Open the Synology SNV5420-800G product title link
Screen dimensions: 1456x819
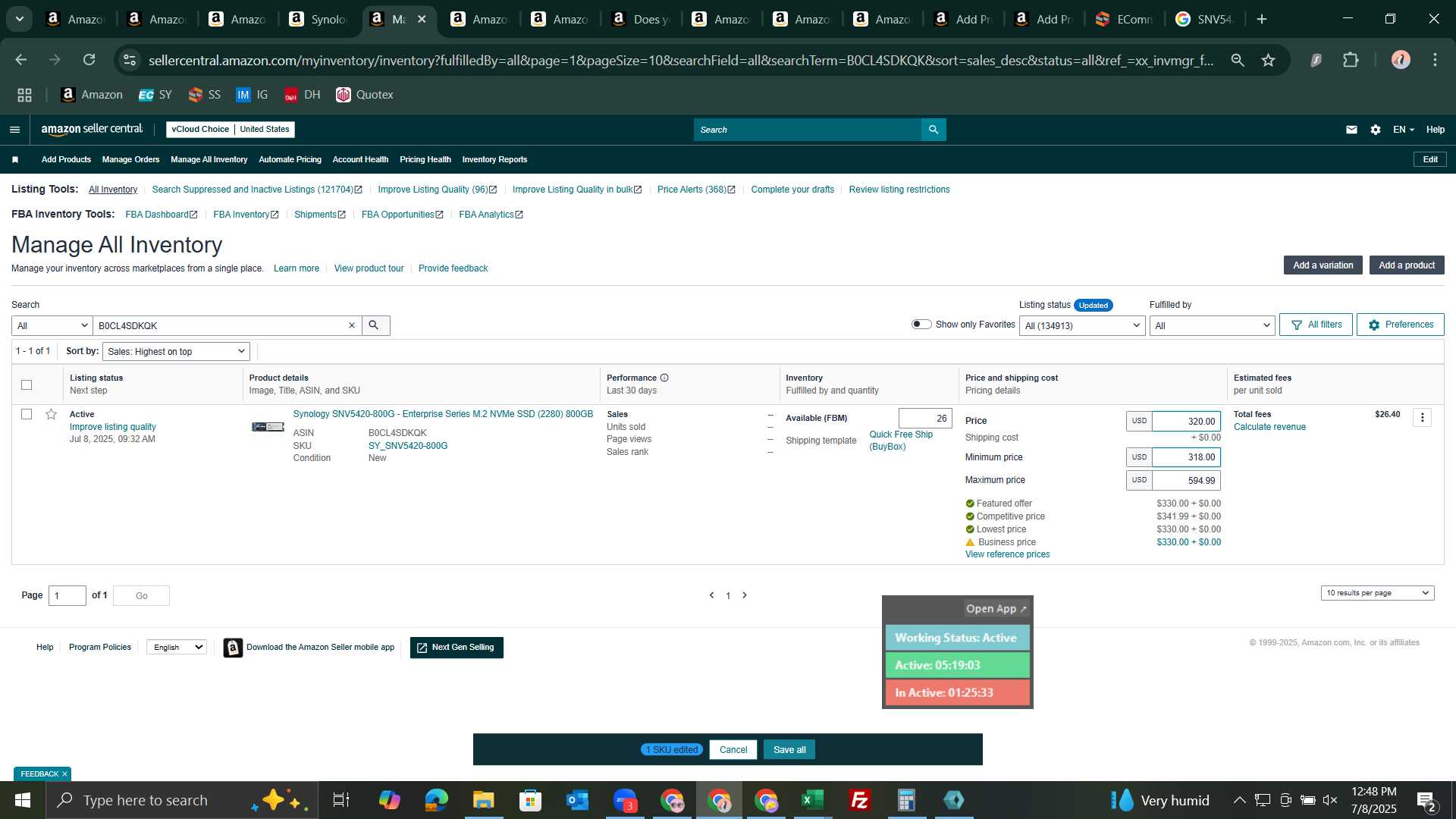point(443,414)
